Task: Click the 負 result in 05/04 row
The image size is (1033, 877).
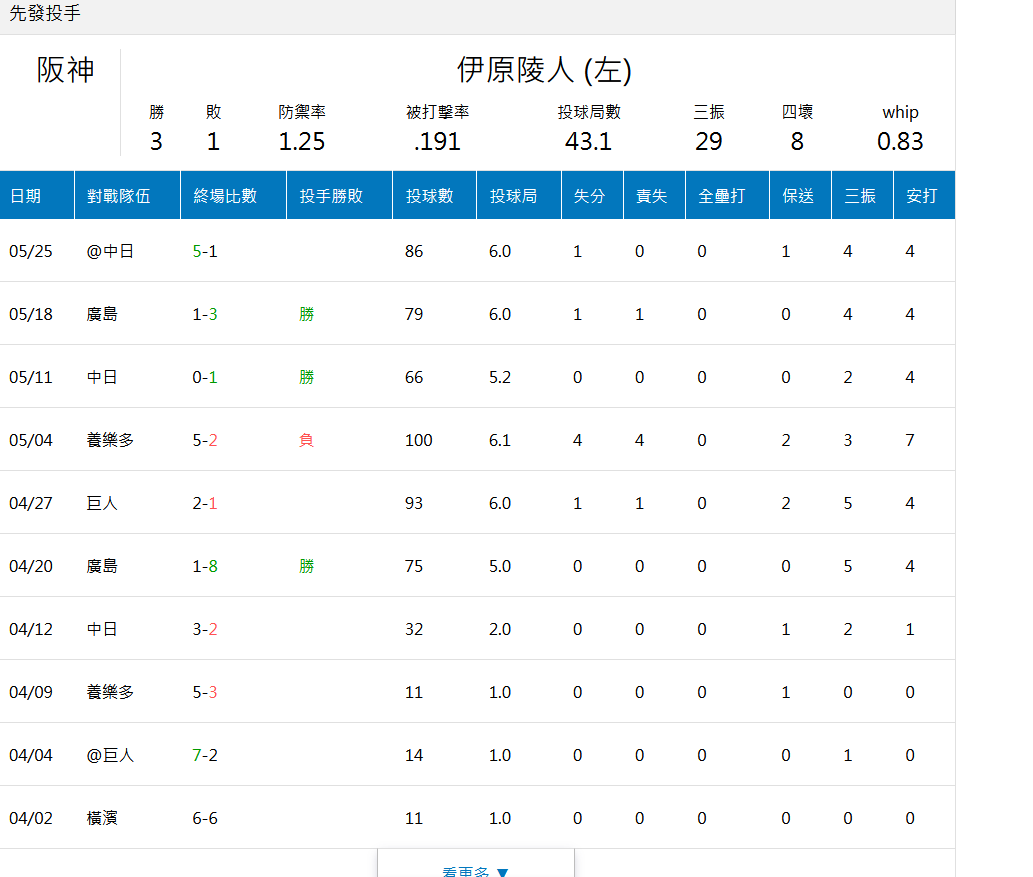Action: click(x=306, y=440)
